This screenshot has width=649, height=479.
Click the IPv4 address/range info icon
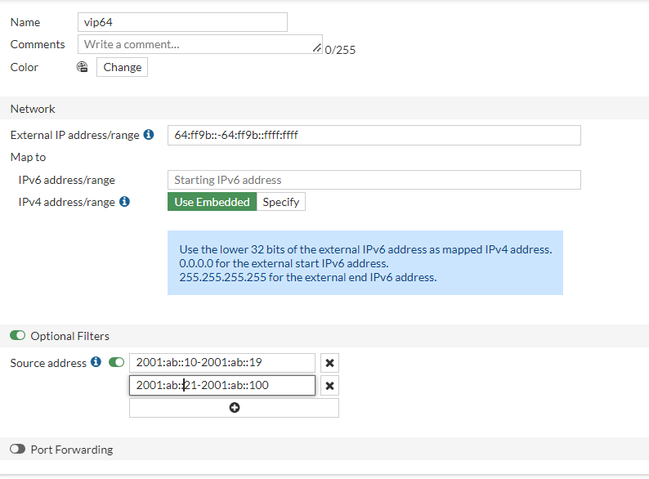pos(125,201)
